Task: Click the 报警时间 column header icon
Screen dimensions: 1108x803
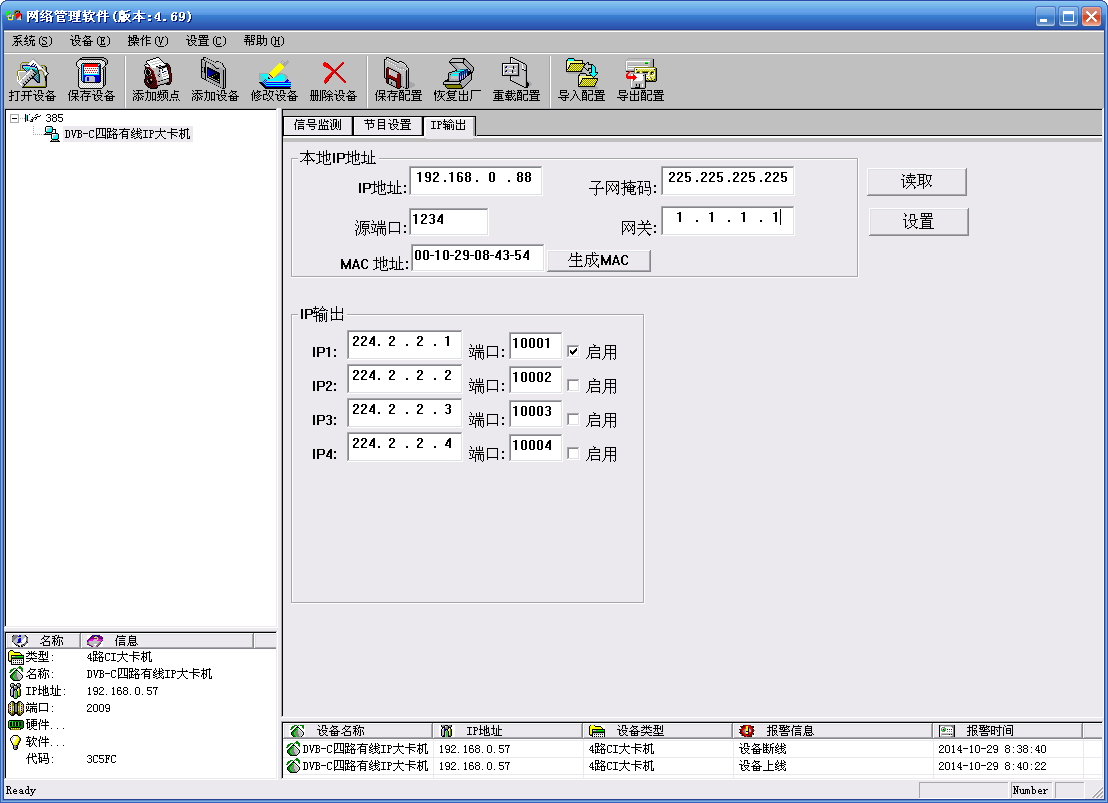Action: point(947,731)
